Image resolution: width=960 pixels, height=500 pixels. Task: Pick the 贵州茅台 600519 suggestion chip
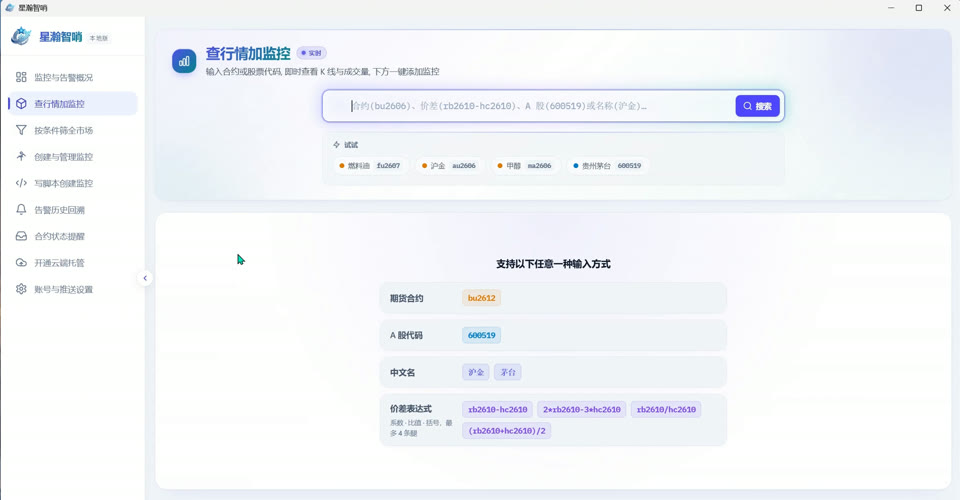point(608,166)
